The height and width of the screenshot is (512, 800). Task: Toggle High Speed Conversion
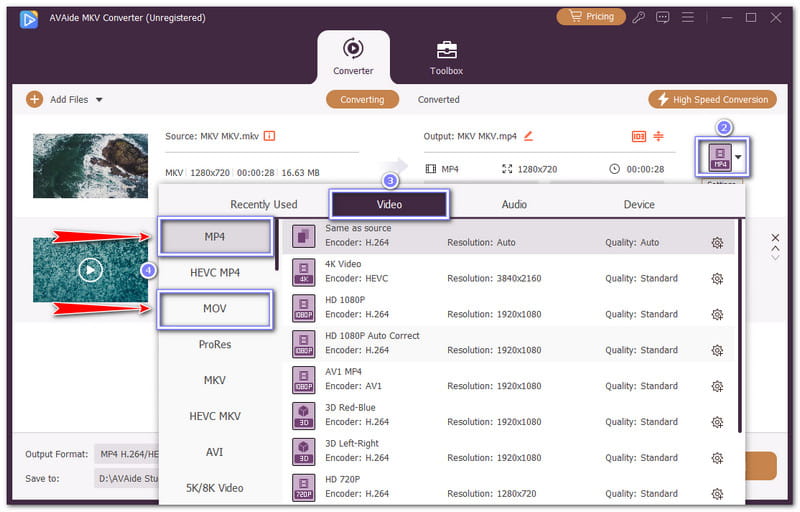pos(712,99)
